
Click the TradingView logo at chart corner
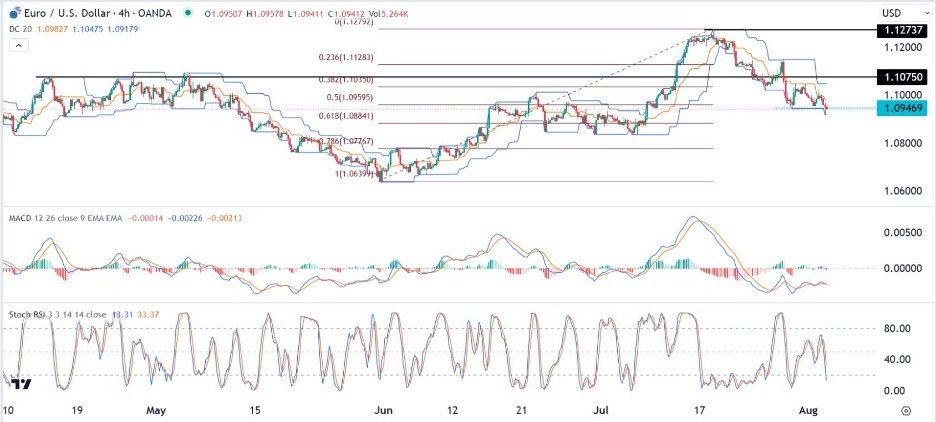tap(21, 384)
